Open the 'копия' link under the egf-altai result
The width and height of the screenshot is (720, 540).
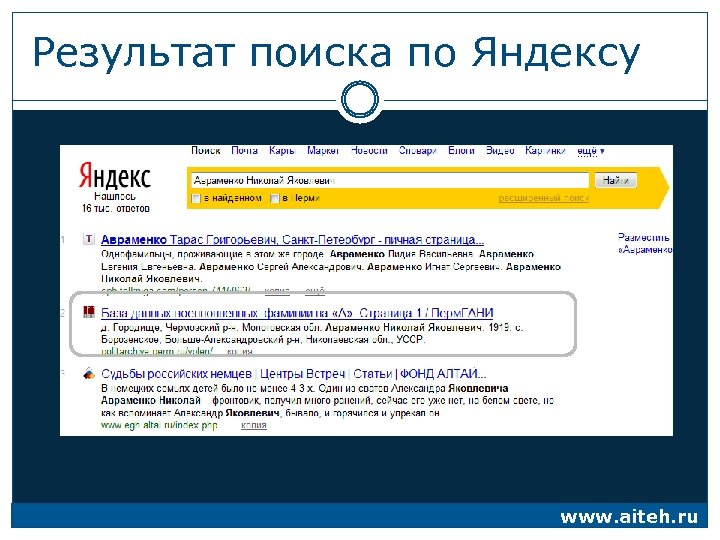(x=253, y=425)
